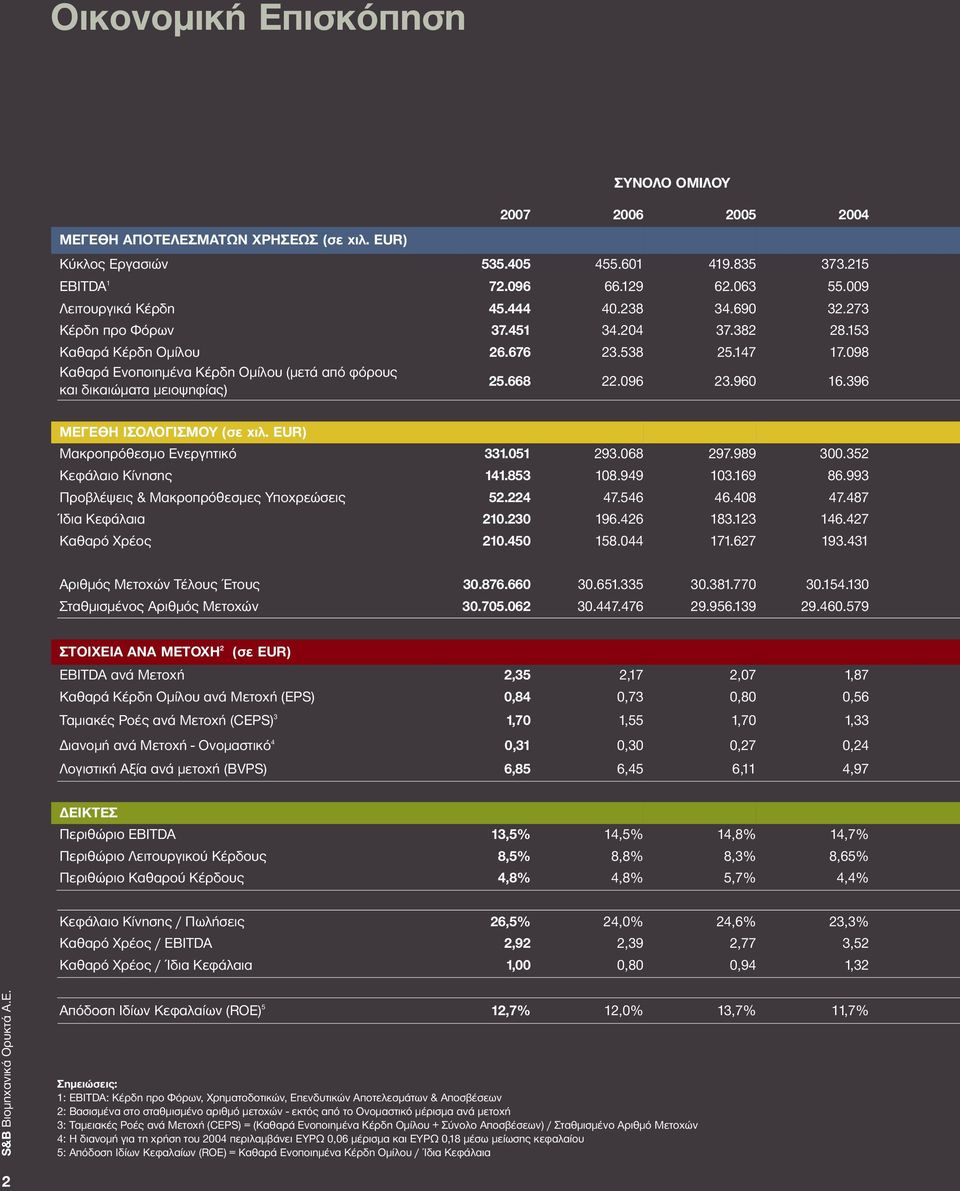960x1191 pixels.
Task: Click BVPS 2005 value 6,11
Action: tap(744, 769)
